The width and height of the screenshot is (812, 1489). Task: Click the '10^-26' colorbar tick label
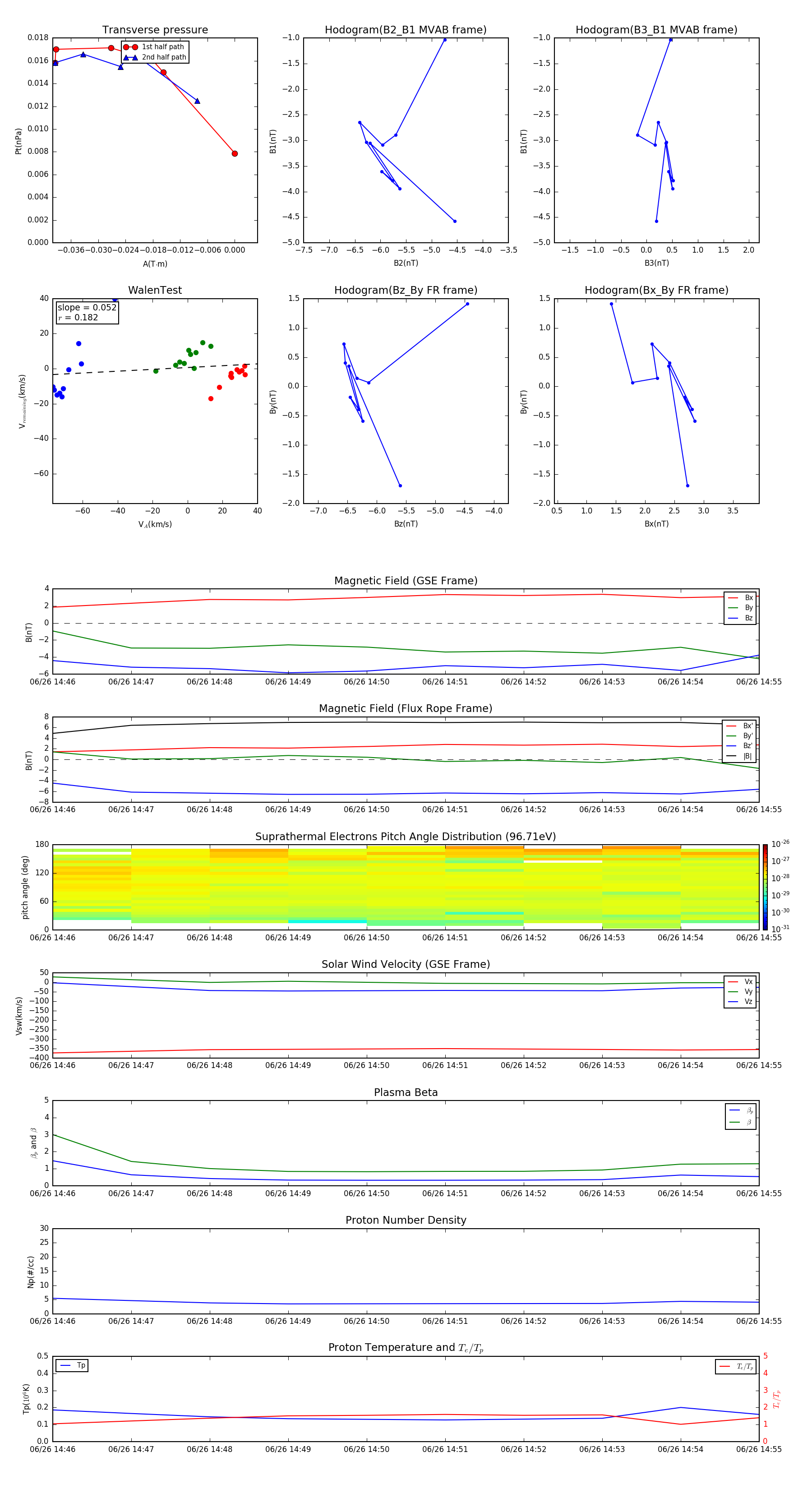coord(780,844)
